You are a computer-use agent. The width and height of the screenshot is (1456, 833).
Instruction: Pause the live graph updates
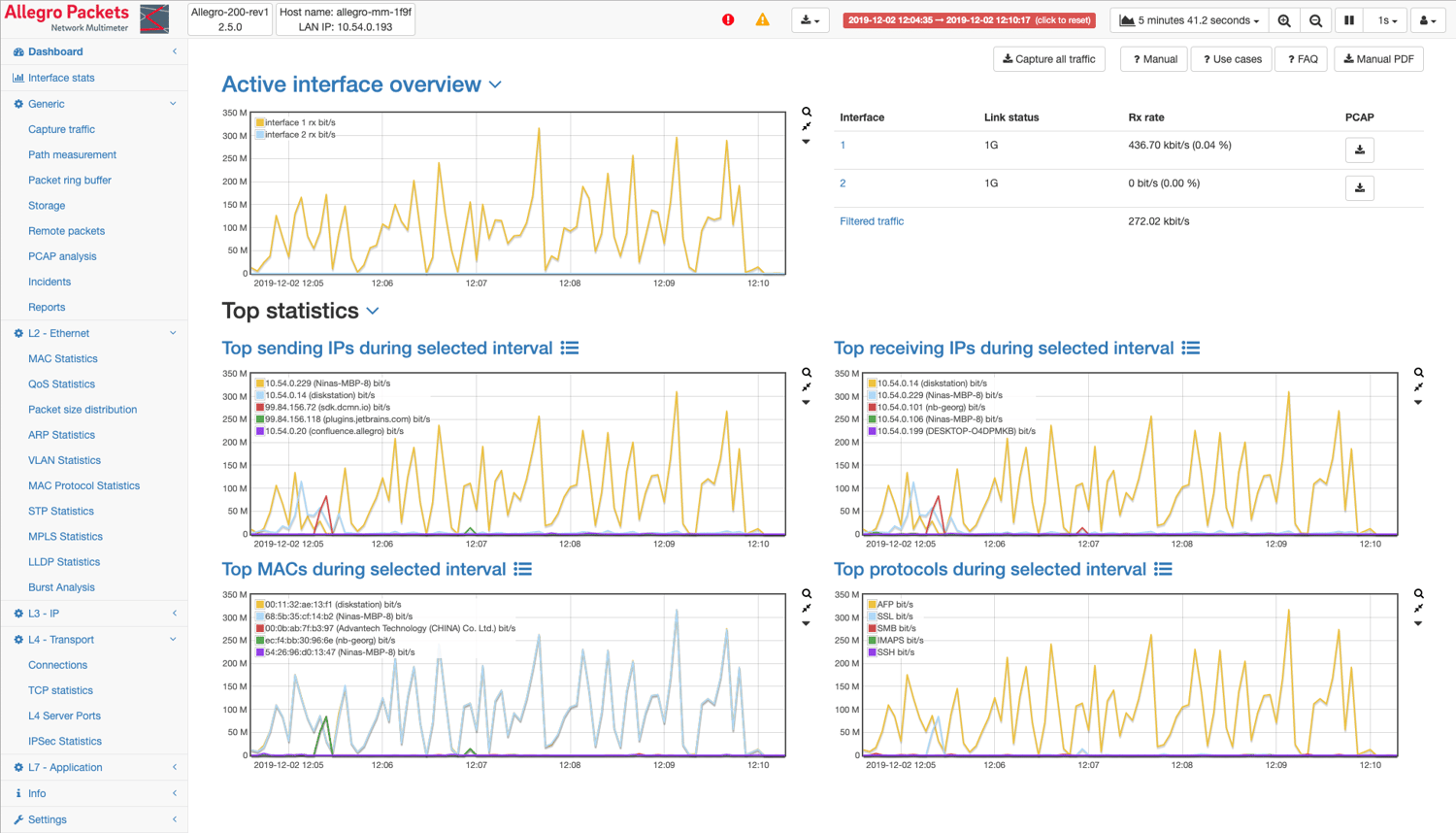(1348, 18)
